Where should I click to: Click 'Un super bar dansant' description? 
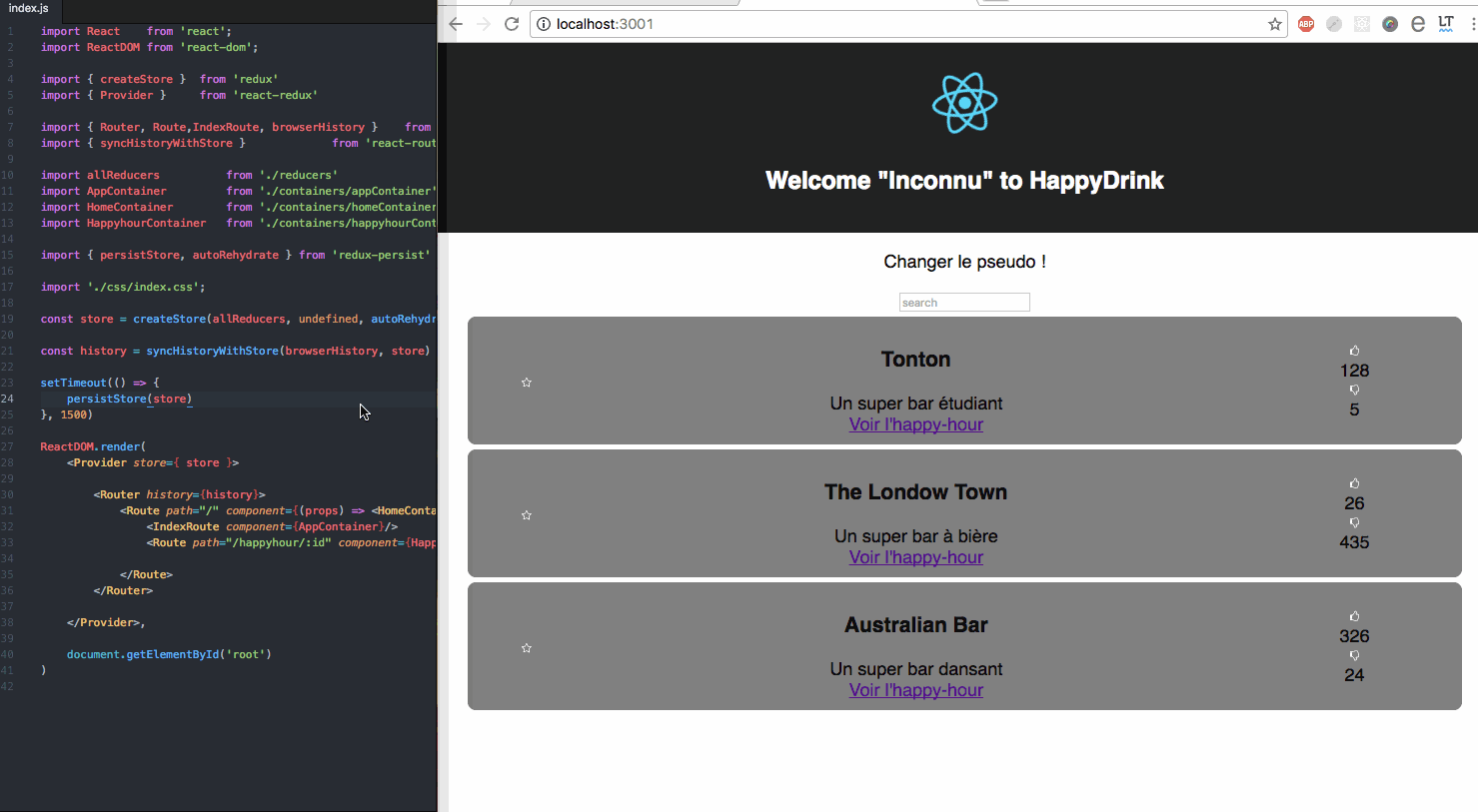(x=916, y=669)
